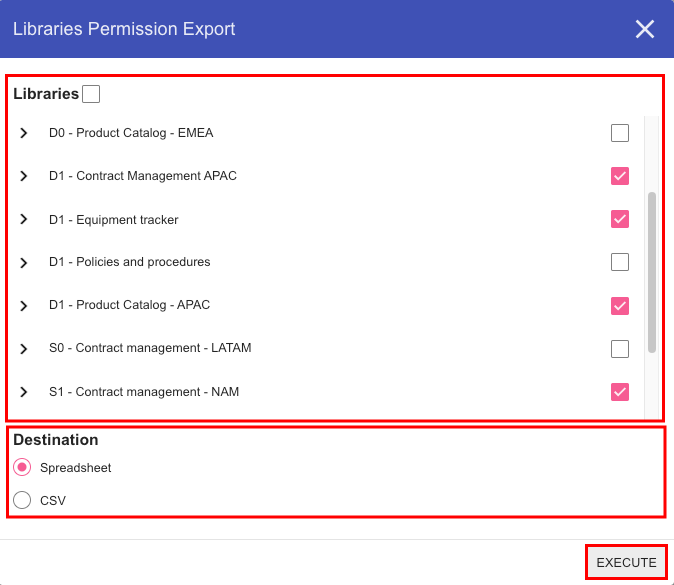Expand D1 - Product Catalog - APAC chevron
The height and width of the screenshot is (585, 674).
[x=24, y=306]
